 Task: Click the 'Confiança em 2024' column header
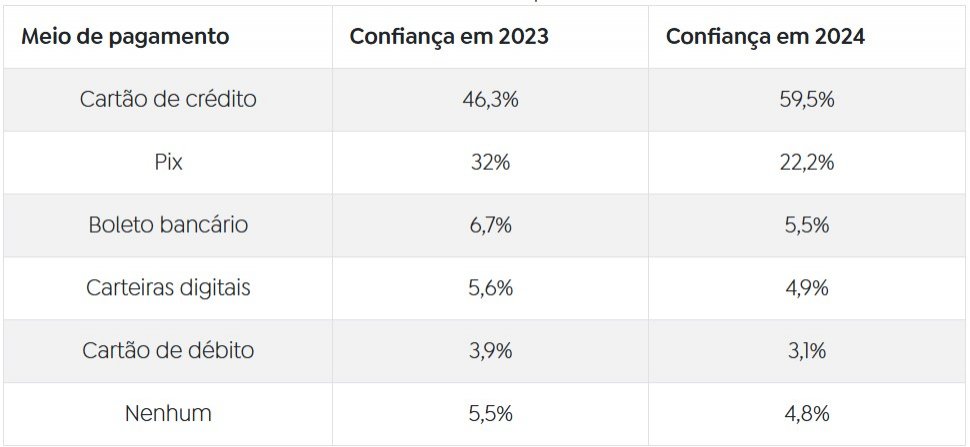coord(765,37)
